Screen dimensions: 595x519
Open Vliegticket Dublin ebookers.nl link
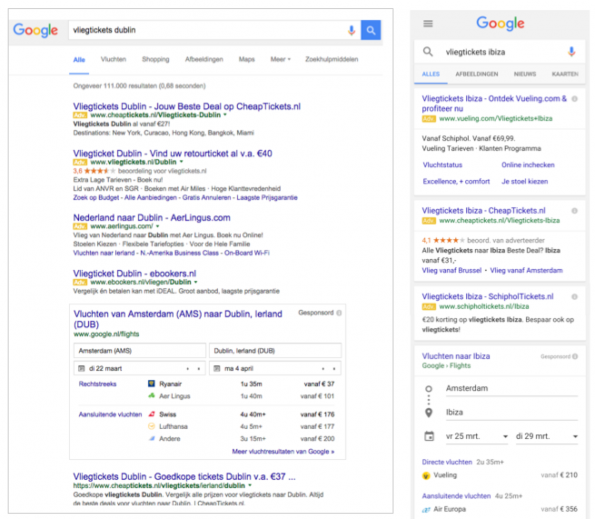(x=135, y=274)
